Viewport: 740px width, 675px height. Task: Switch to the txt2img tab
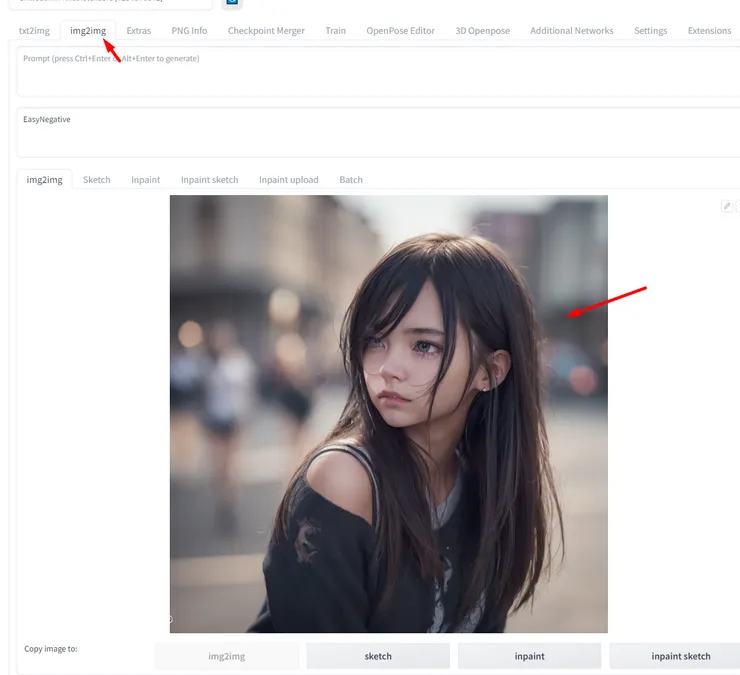coord(34,31)
